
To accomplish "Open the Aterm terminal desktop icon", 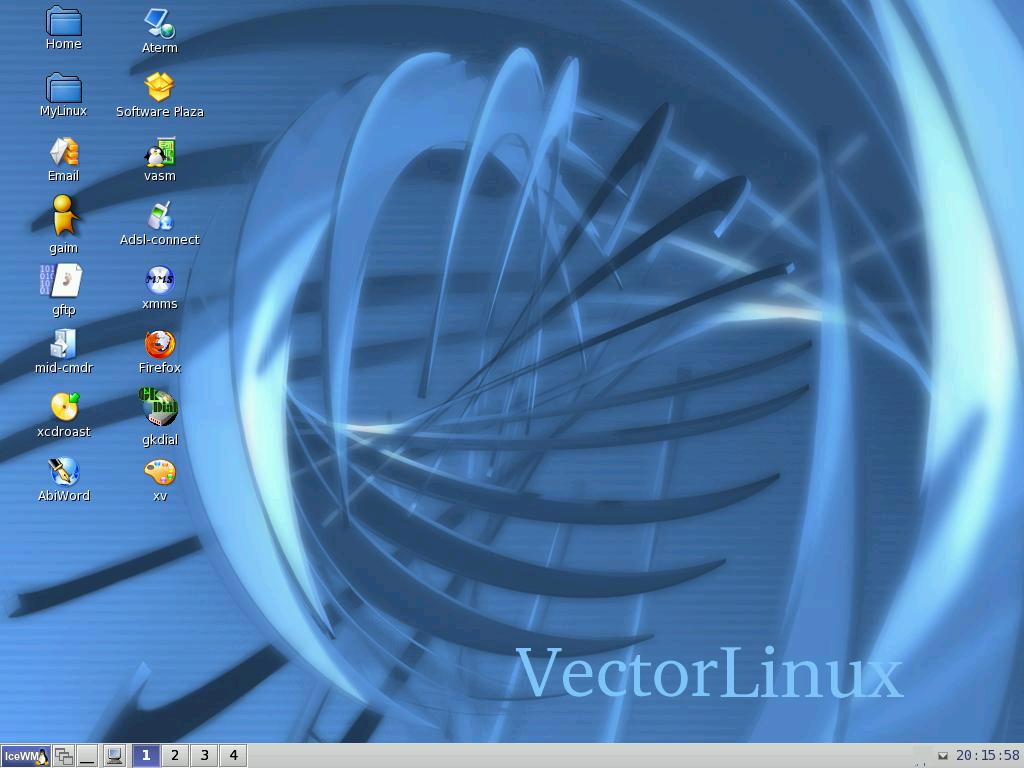I will (x=159, y=23).
